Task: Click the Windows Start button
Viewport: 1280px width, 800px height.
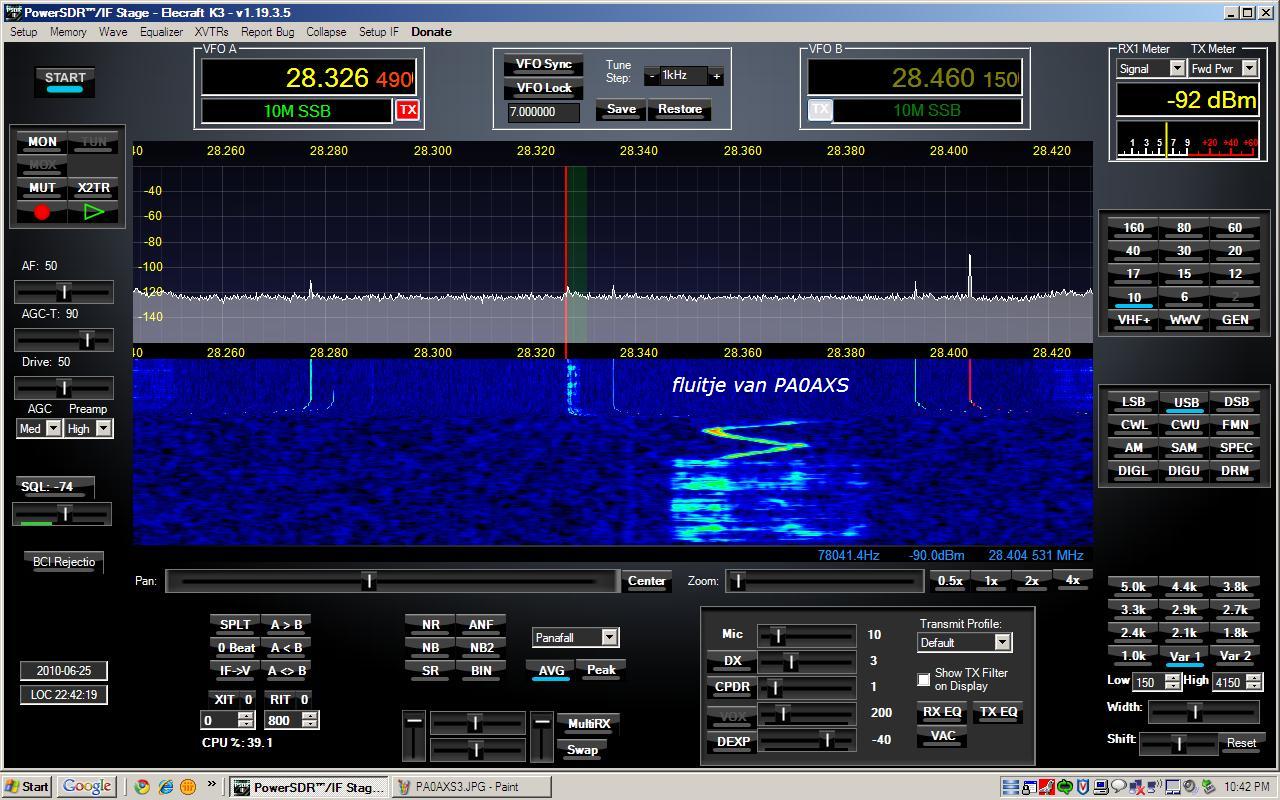Action: click(x=27, y=787)
